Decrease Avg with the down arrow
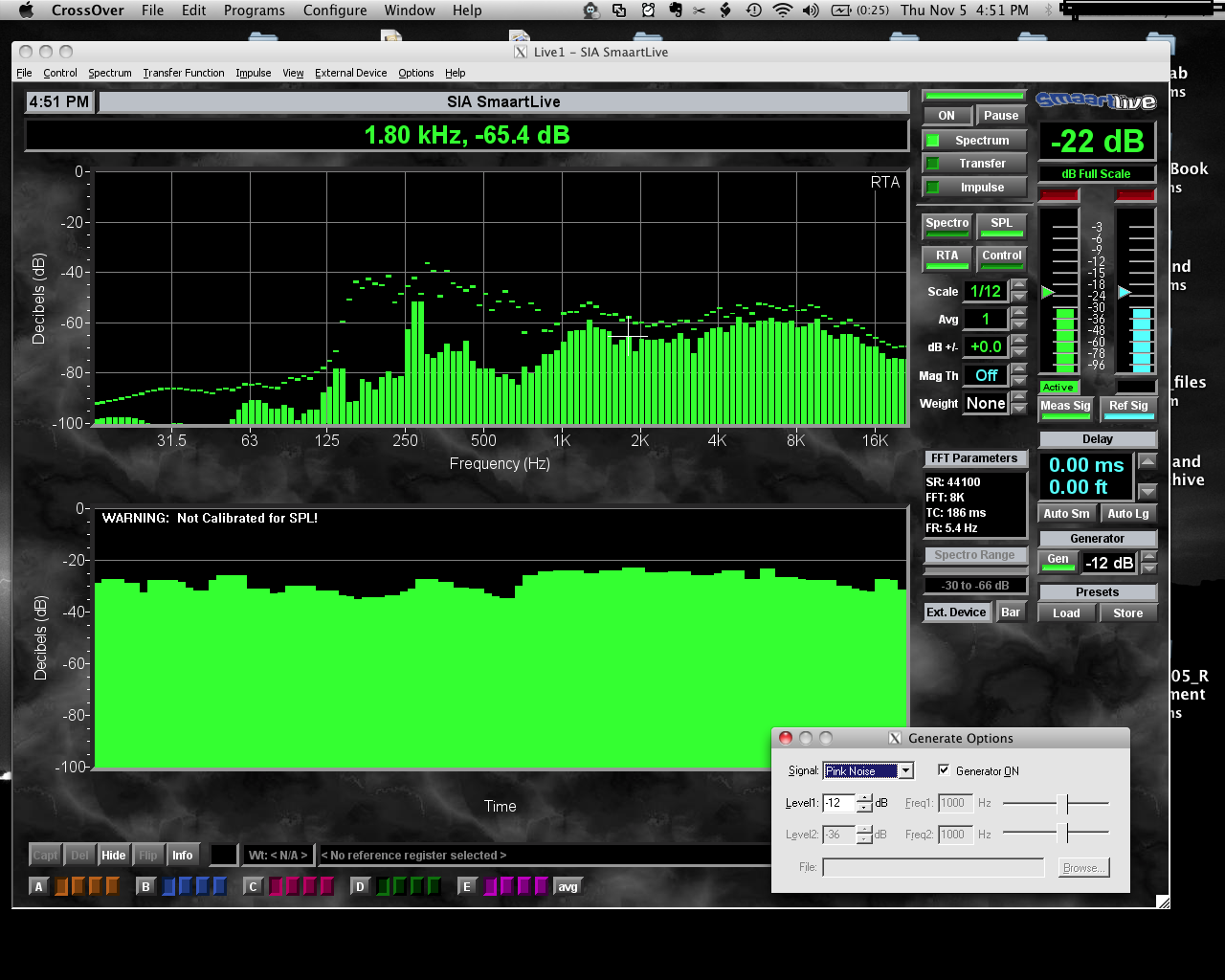 coord(1019,324)
